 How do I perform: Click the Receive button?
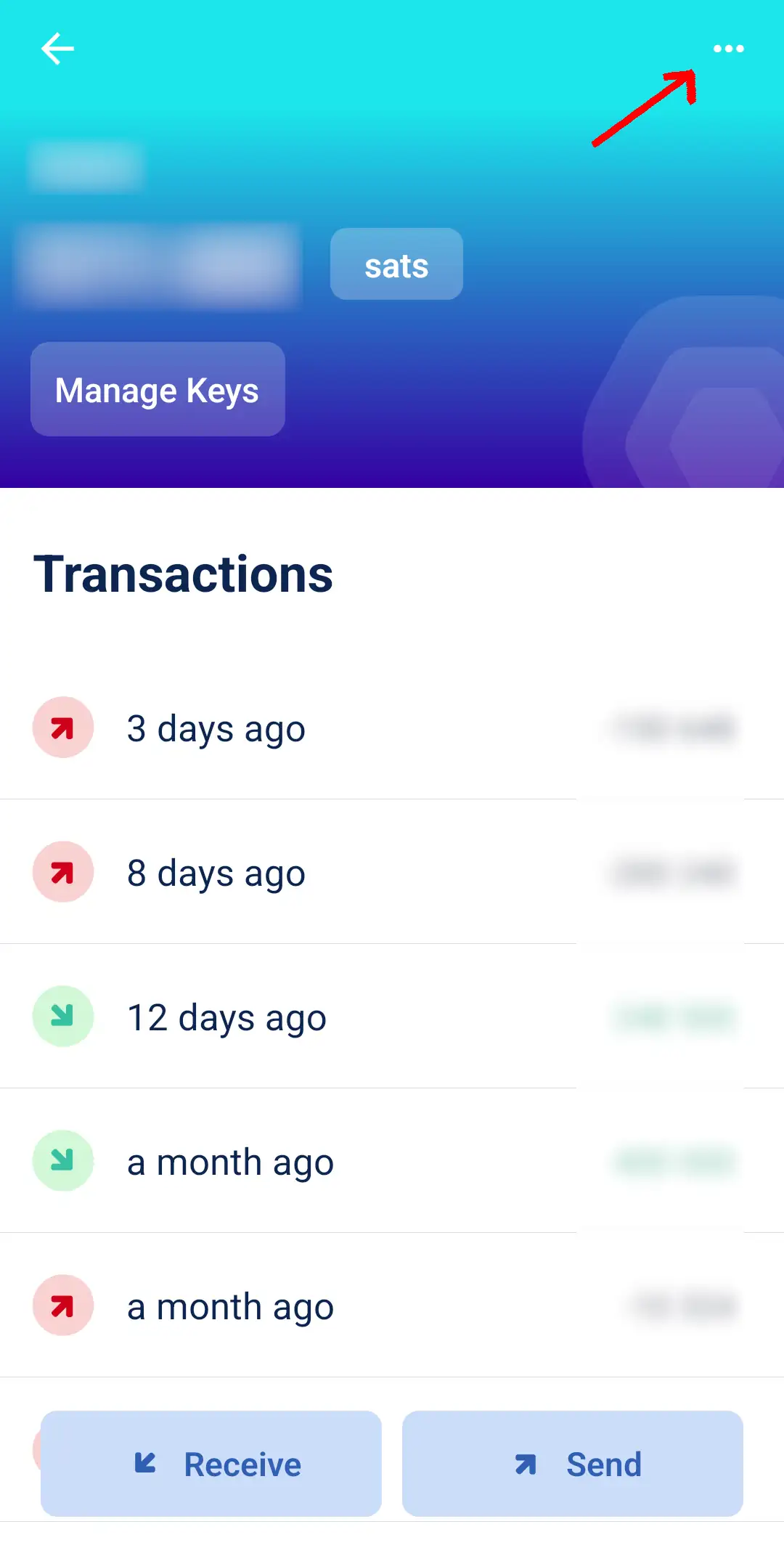[211, 1464]
